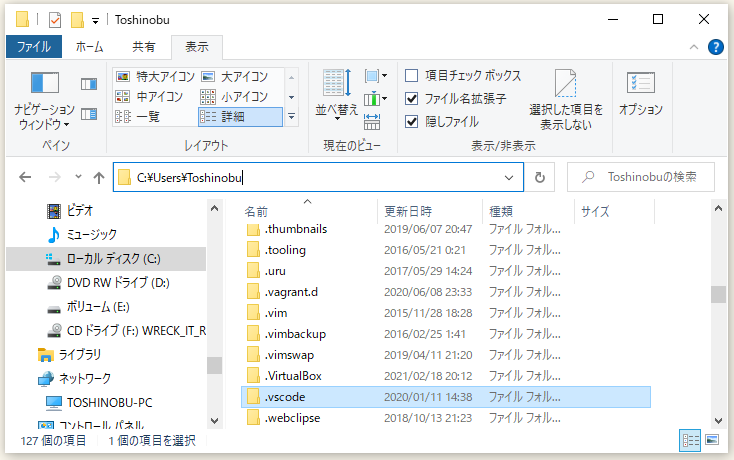Click size all columns to fit icon
This screenshot has height=460, width=734.
point(372,122)
